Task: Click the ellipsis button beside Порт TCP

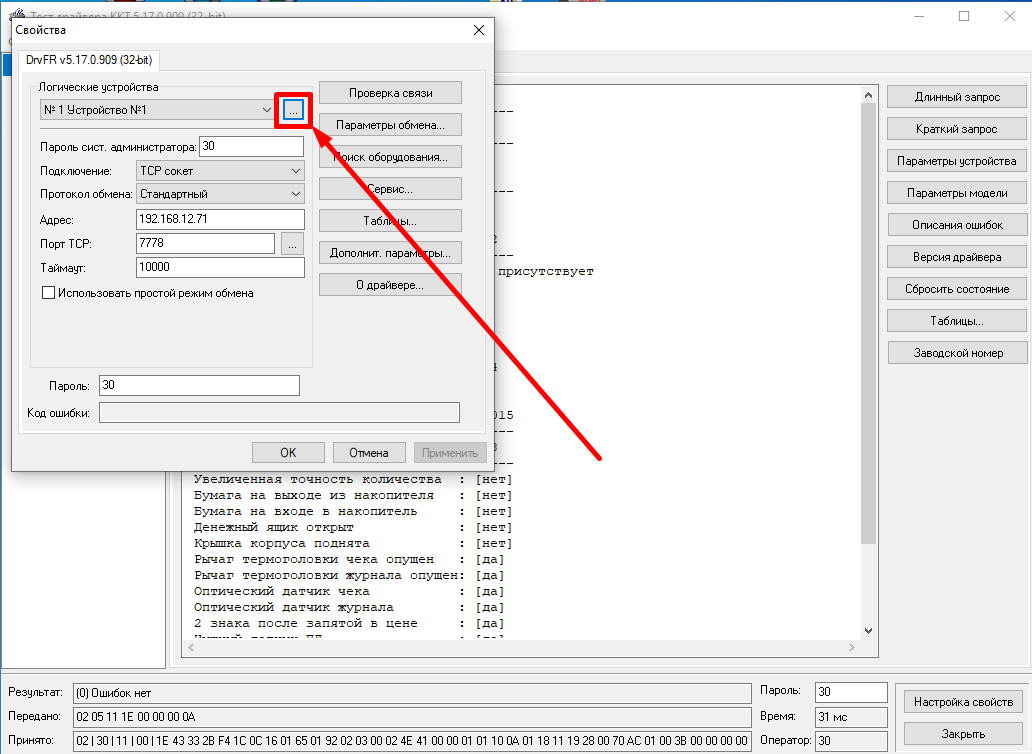Action: (x=292, y=244)
